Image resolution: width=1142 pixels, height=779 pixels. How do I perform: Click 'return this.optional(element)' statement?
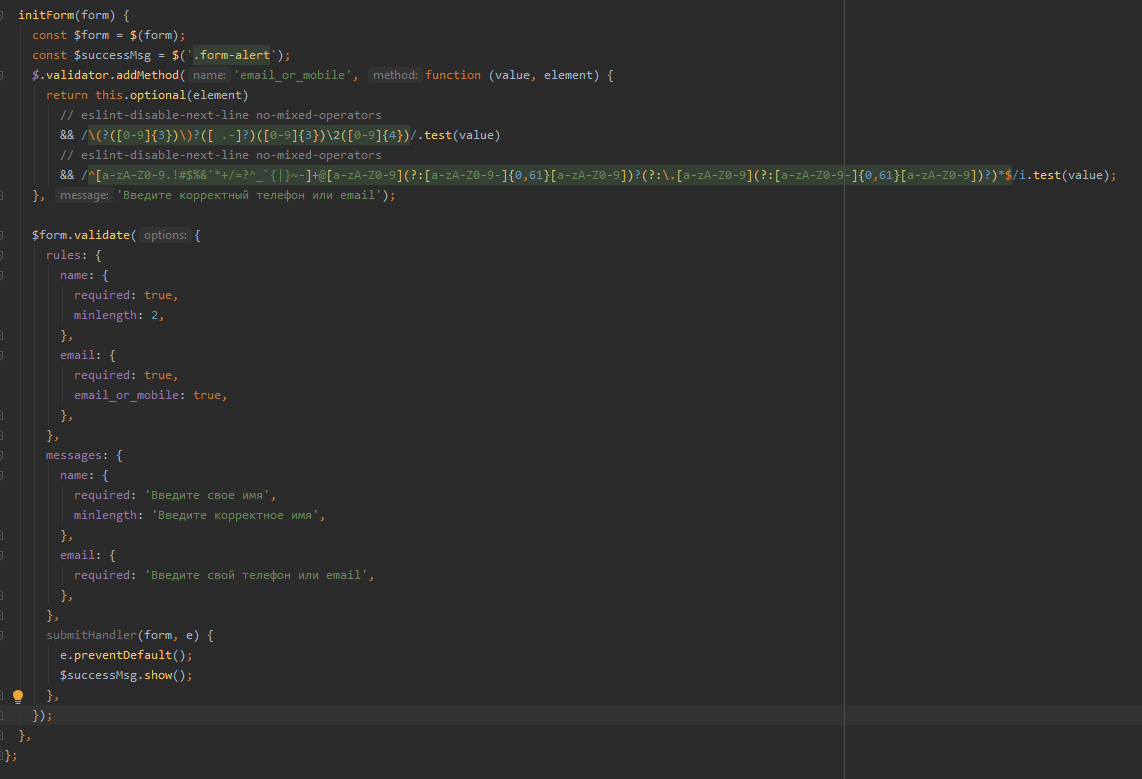point(147,95)
